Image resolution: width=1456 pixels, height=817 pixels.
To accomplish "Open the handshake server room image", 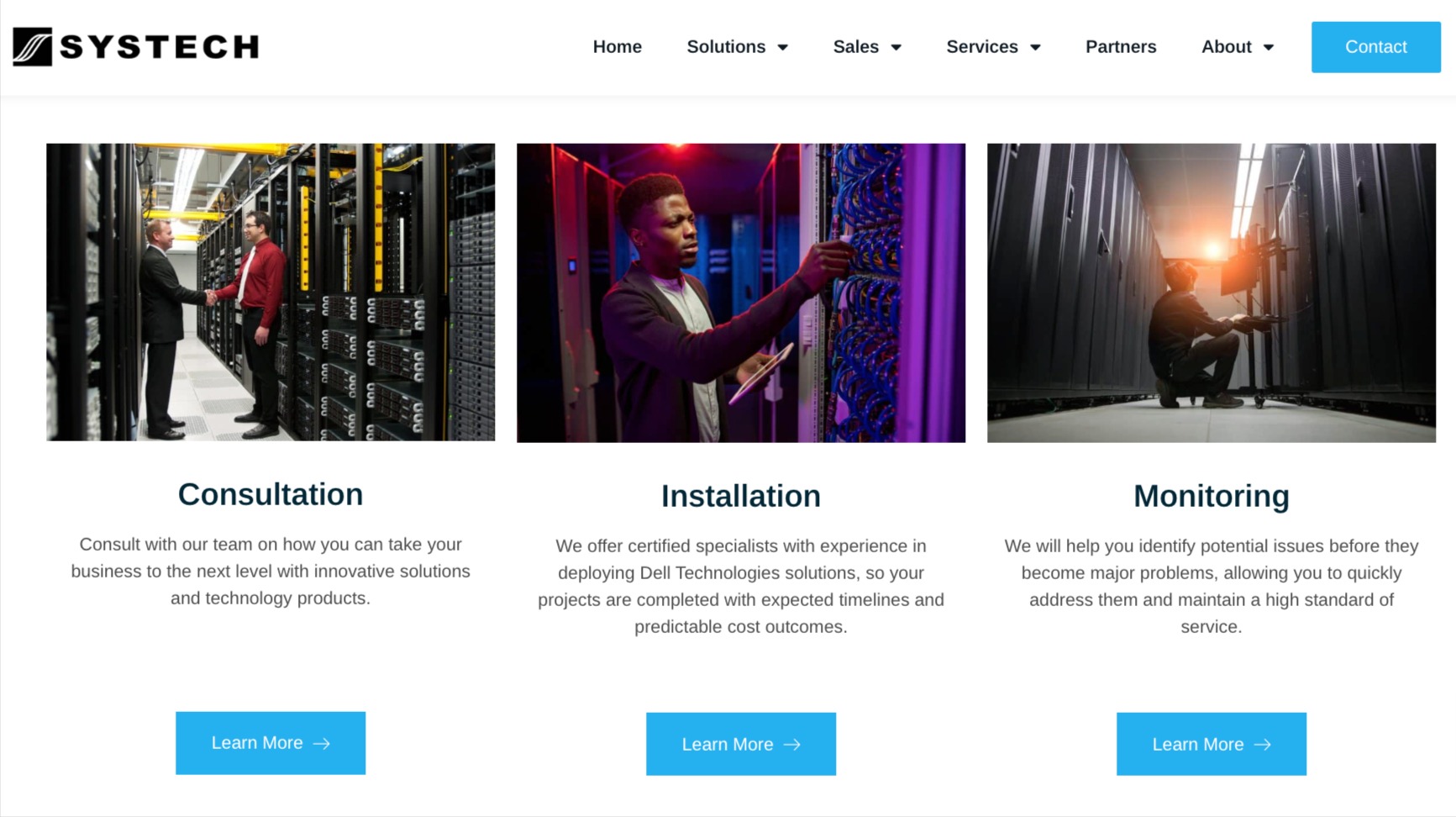I will click(271, 292).
